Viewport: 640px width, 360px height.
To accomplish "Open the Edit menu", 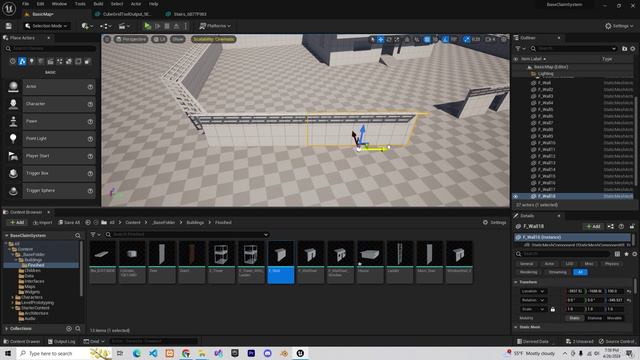I will (40, 4).
